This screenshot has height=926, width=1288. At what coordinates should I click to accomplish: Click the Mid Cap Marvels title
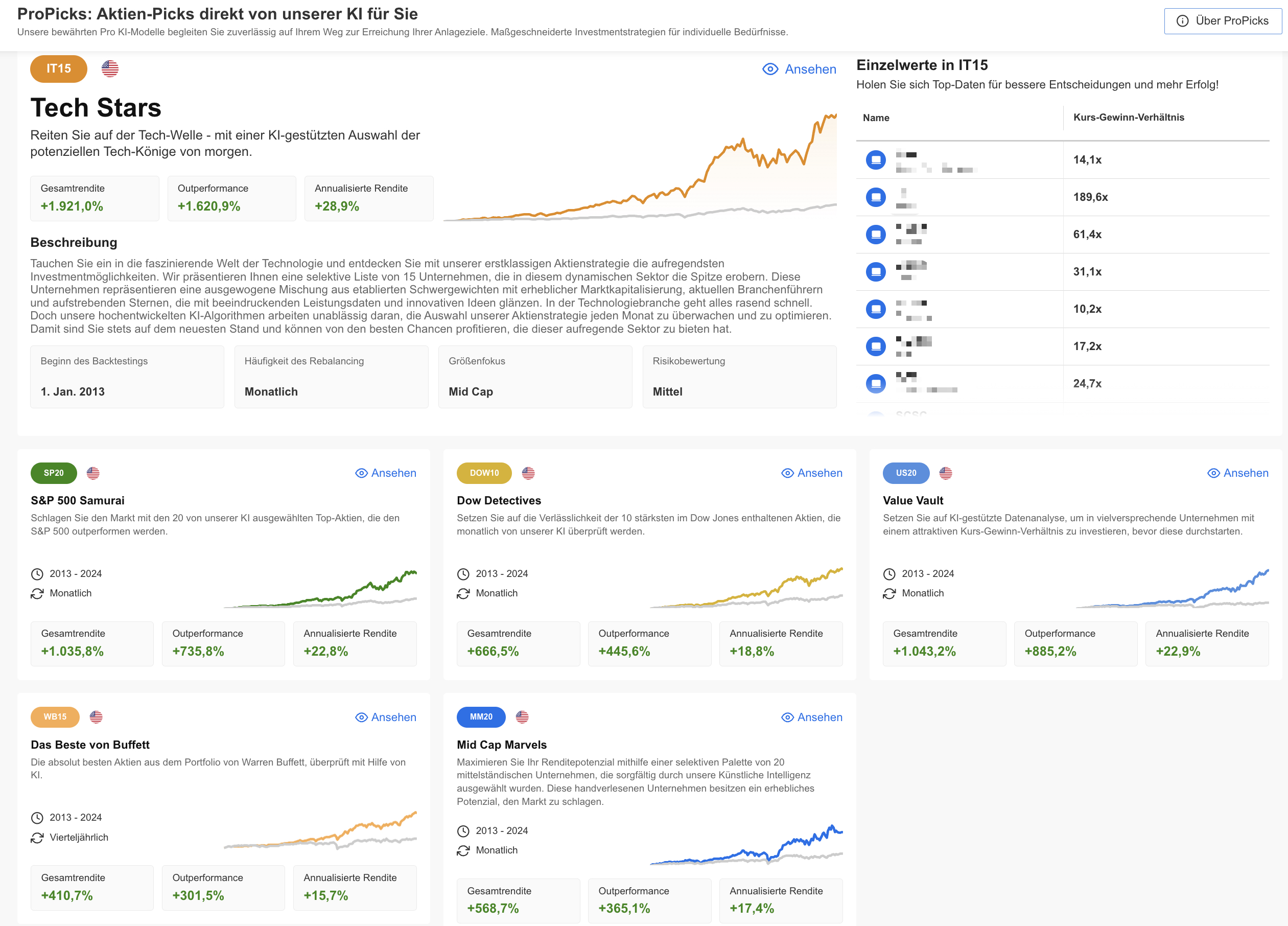coord(502,745)
